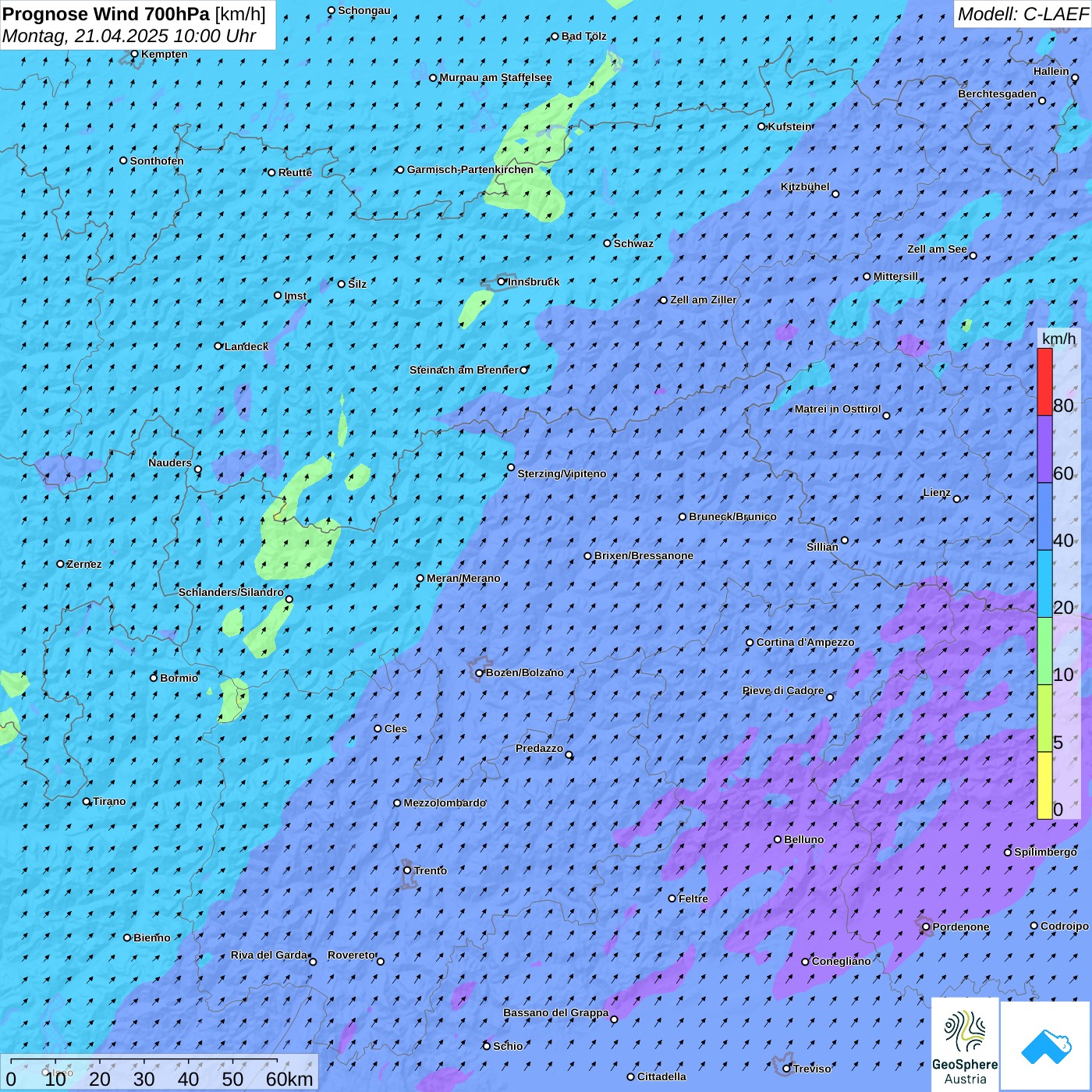
Task: Click the Mezzolombardo label
Action: (x=445, y=803)
